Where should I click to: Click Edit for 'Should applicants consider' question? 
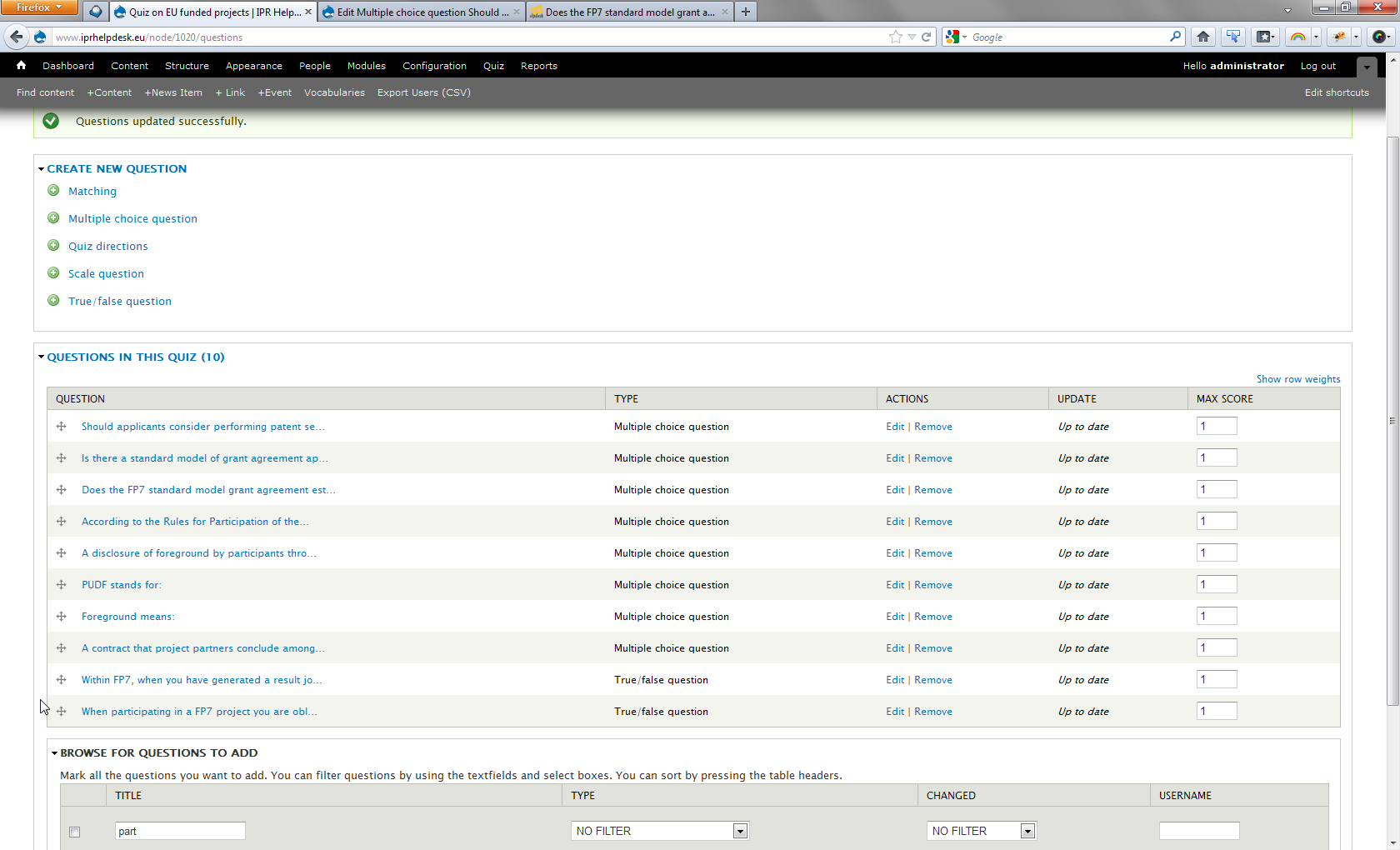pyautogui.click(x=895, y=427)
